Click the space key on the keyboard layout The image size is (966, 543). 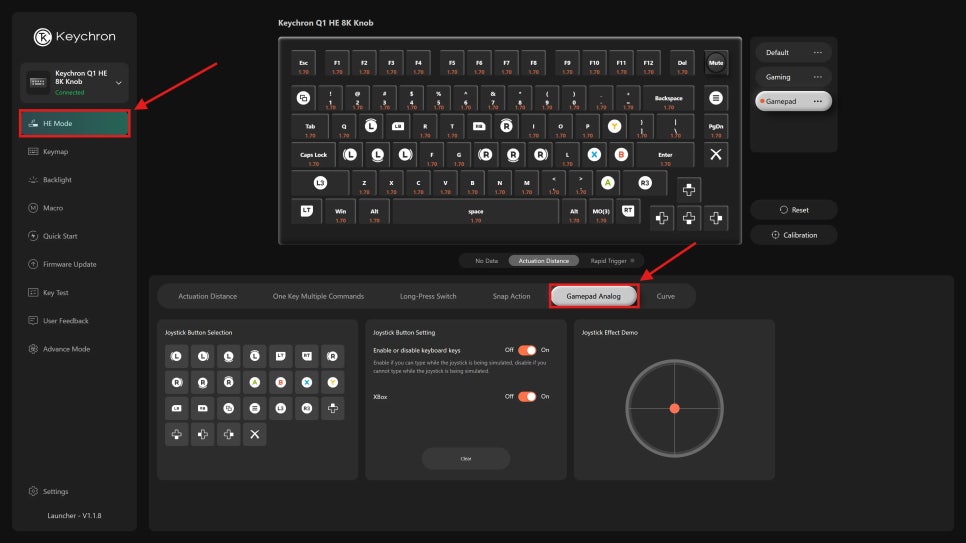[476, 211]
